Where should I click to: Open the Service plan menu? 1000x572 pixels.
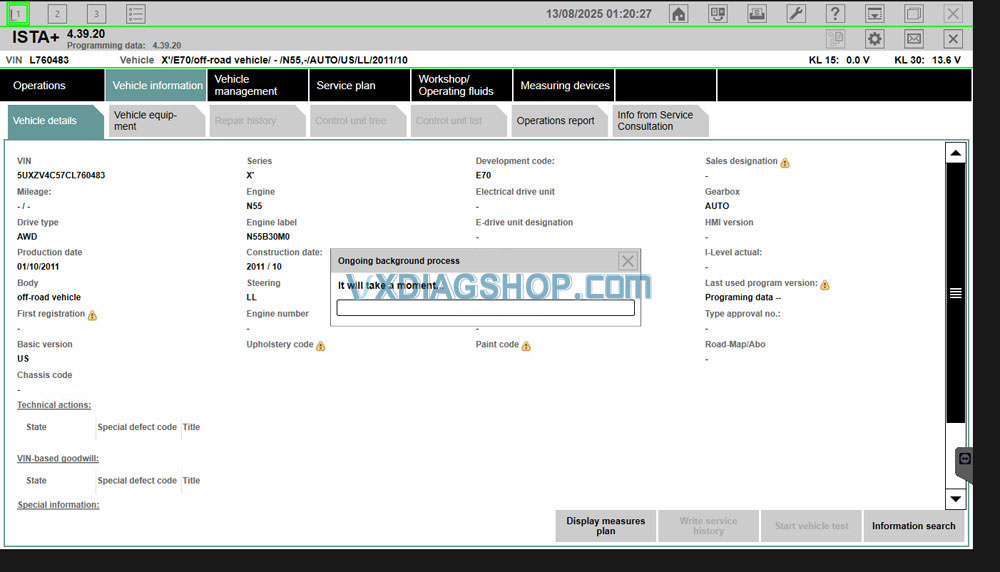point(360,85)
